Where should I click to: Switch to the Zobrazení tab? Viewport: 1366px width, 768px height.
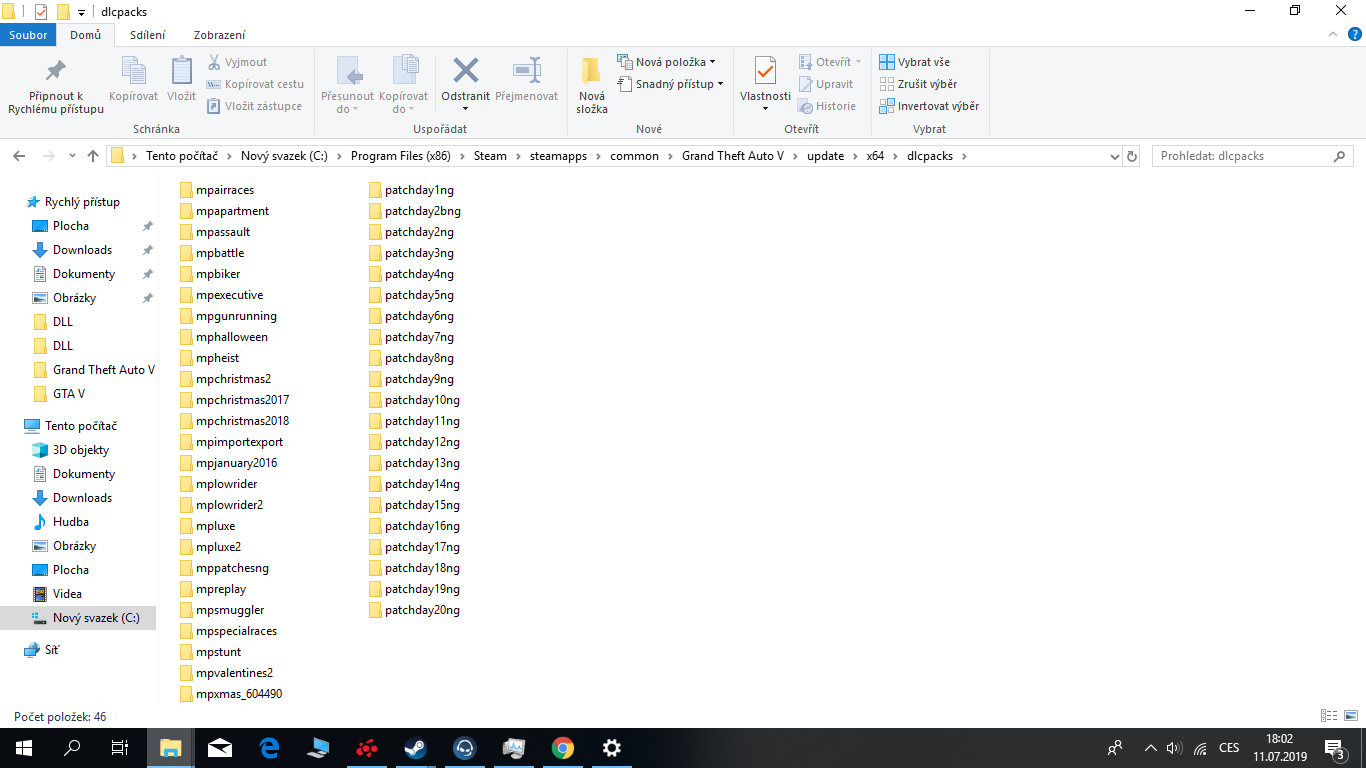(x=220, y=35)
